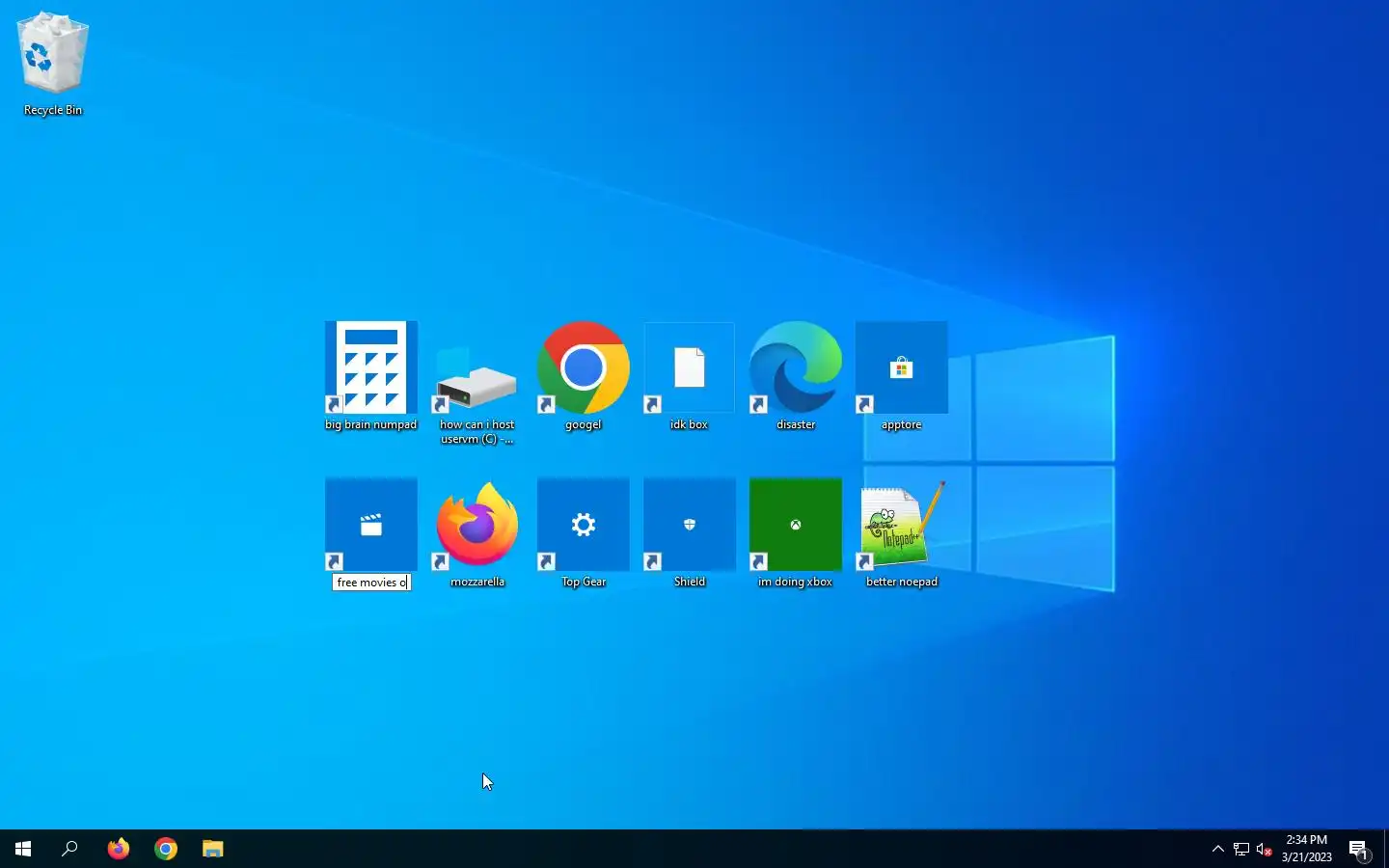
Task: Open the clock showing 2:34 PM
Action: click(1307, 849)
